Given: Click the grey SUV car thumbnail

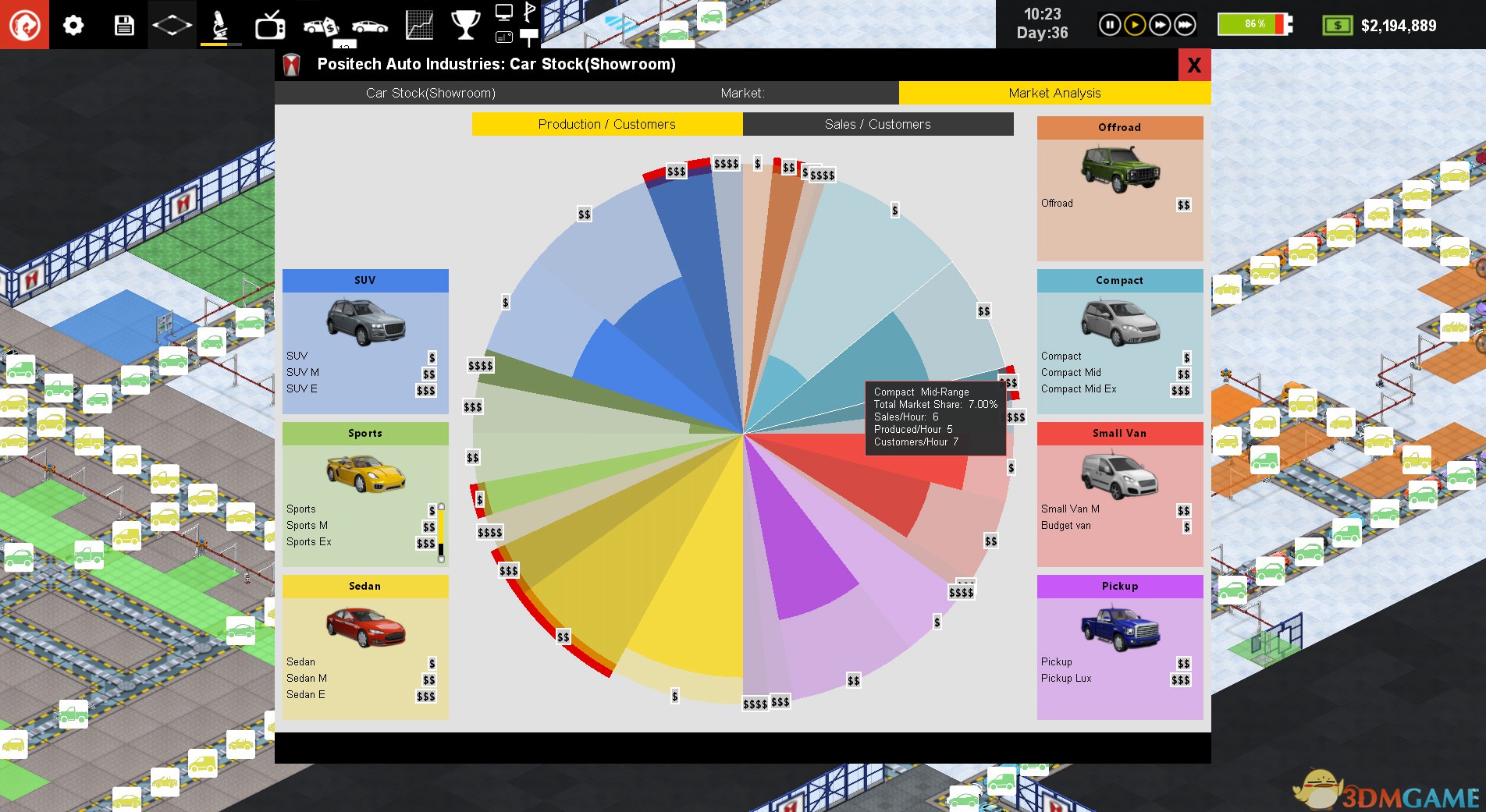Looking at the screenshot, I should (366, 321).
